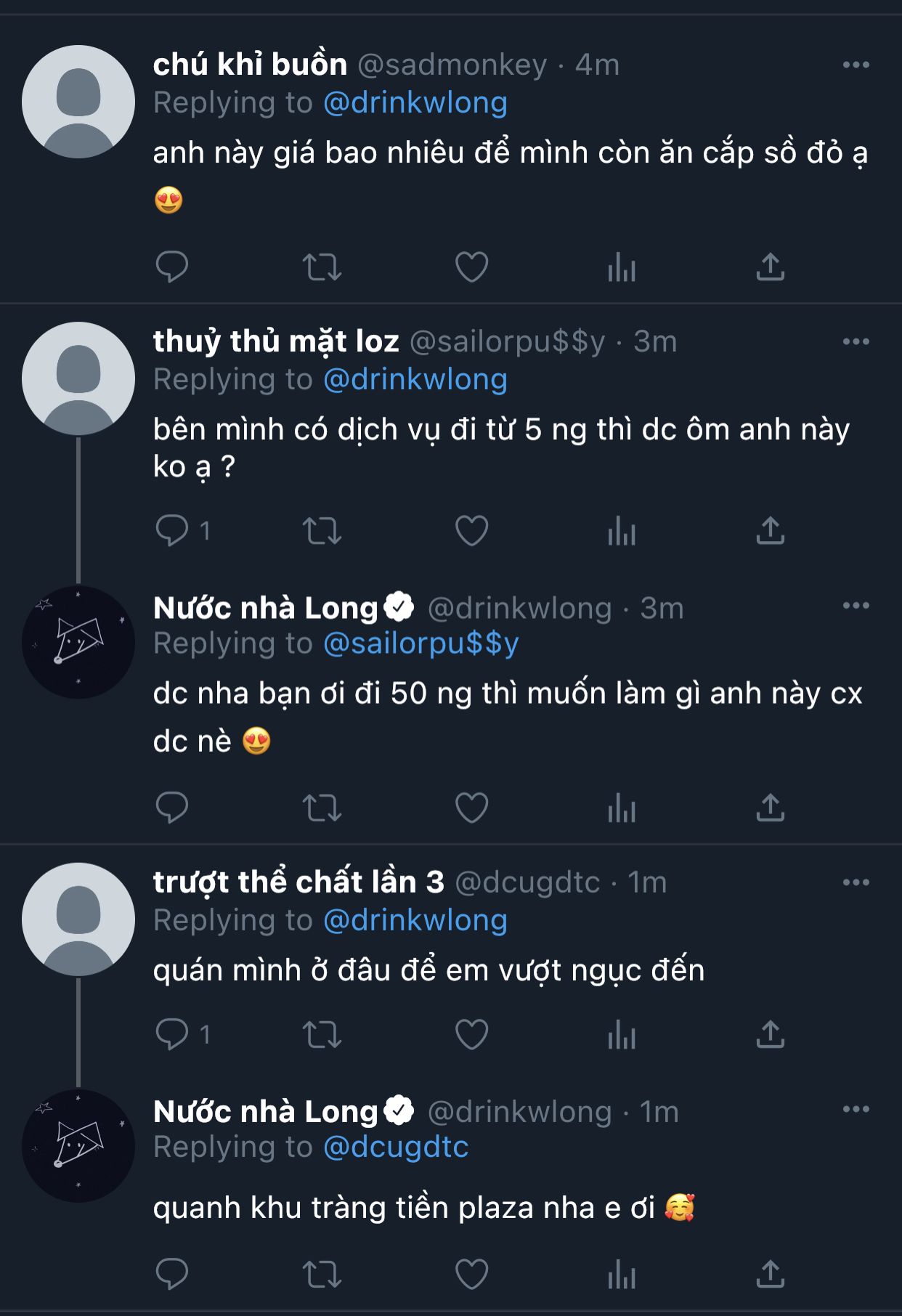
Task: Open more options on dcugdtc's tweet
Action: pos(856,882)
